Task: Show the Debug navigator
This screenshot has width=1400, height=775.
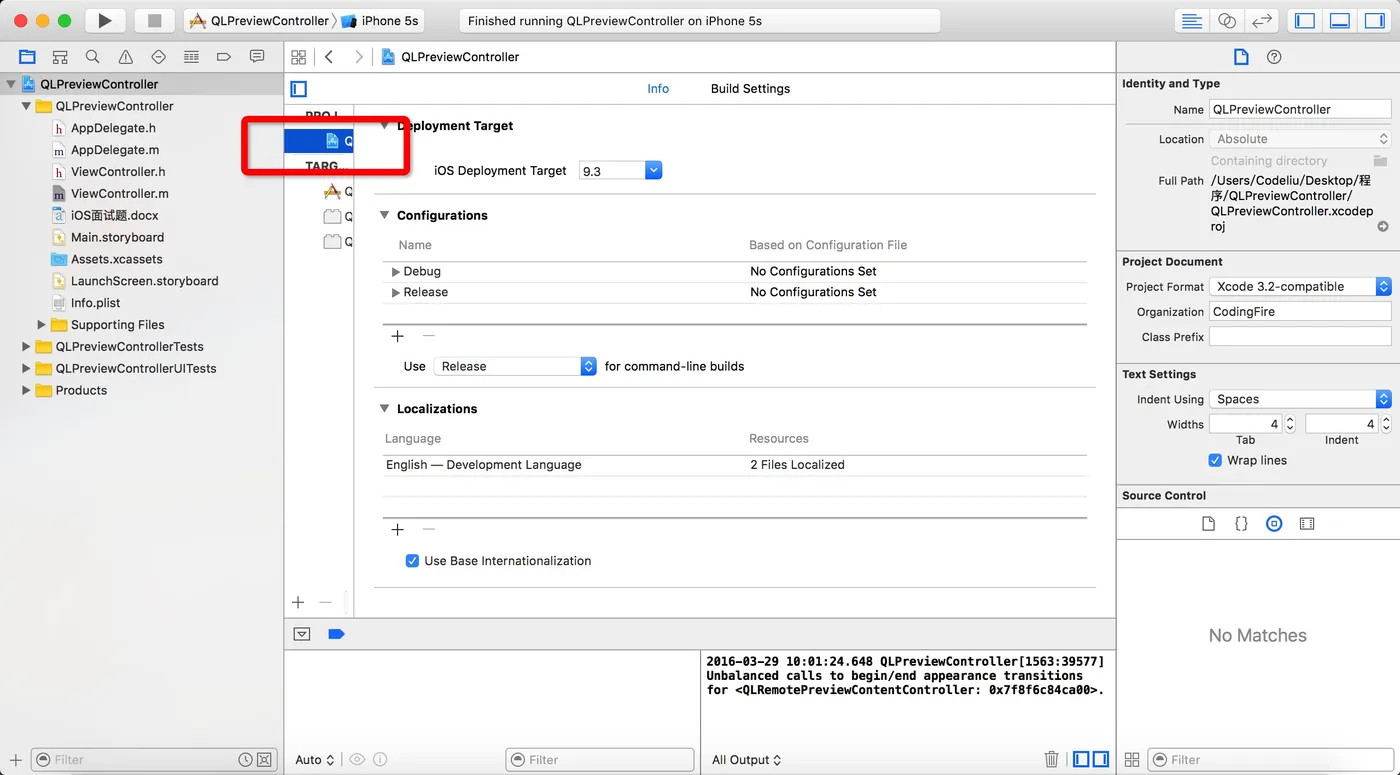Action: (191, 57)
